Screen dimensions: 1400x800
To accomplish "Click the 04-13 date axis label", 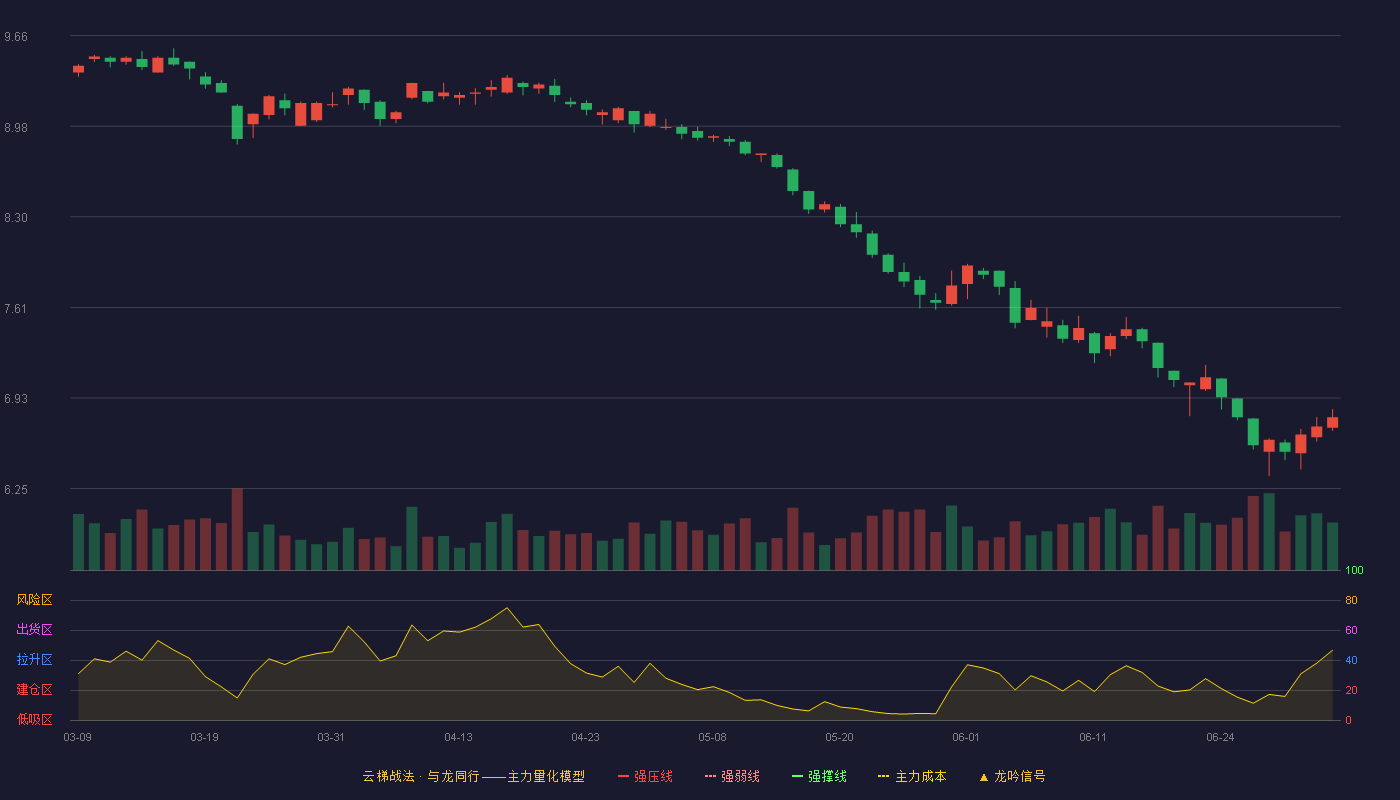I will click(x=458, y=737).
